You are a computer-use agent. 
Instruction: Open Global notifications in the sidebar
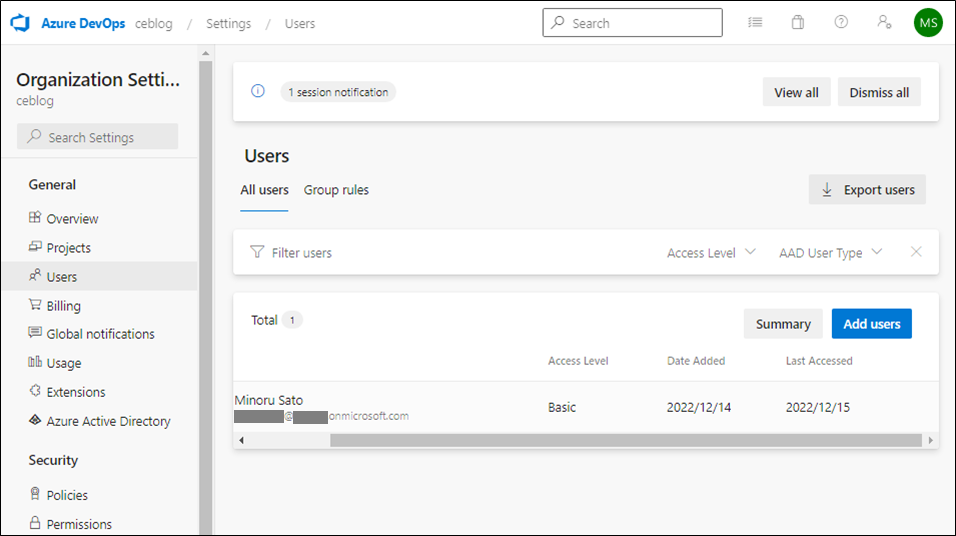click(x=100, y=334)
